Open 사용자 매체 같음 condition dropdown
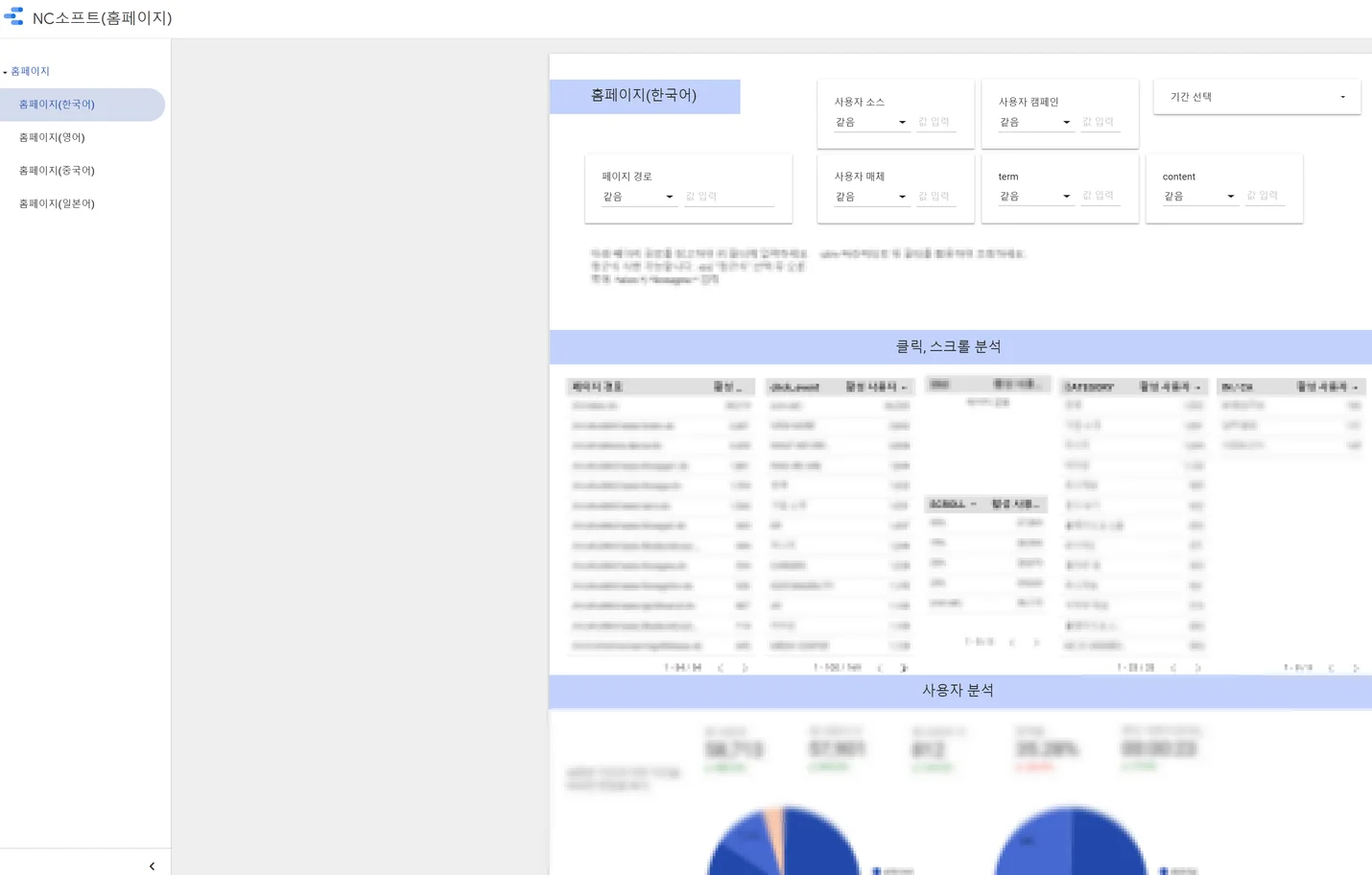This screenshot has height=875, width=1372. pyautogui.click(x=870, y=197)
